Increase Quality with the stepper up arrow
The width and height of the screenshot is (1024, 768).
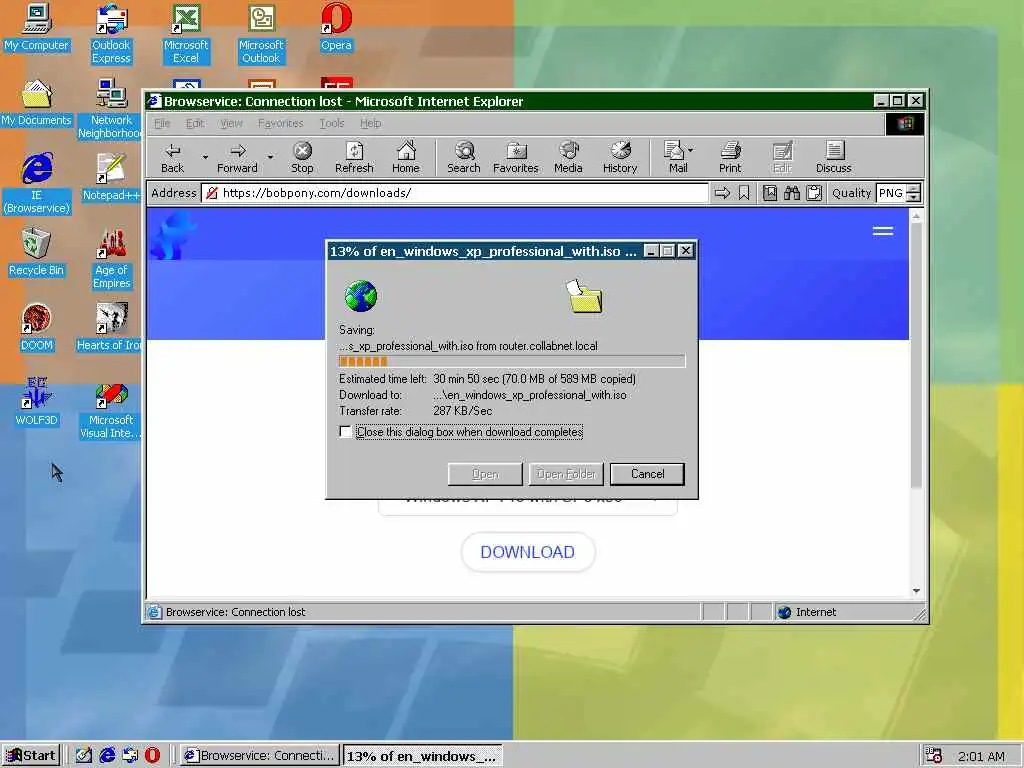pyautogui.click(x=914, y=189)
